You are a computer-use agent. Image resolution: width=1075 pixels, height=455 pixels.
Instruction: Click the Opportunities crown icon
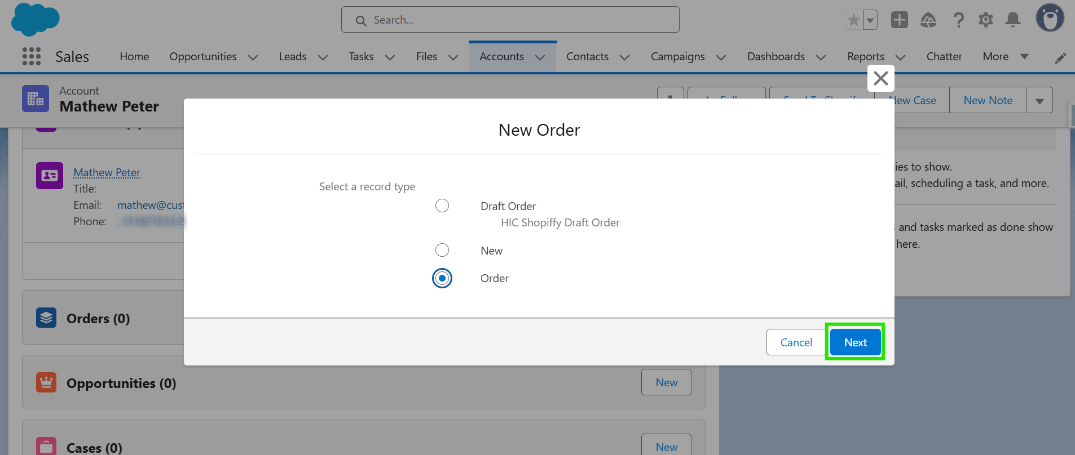point(46,383)
